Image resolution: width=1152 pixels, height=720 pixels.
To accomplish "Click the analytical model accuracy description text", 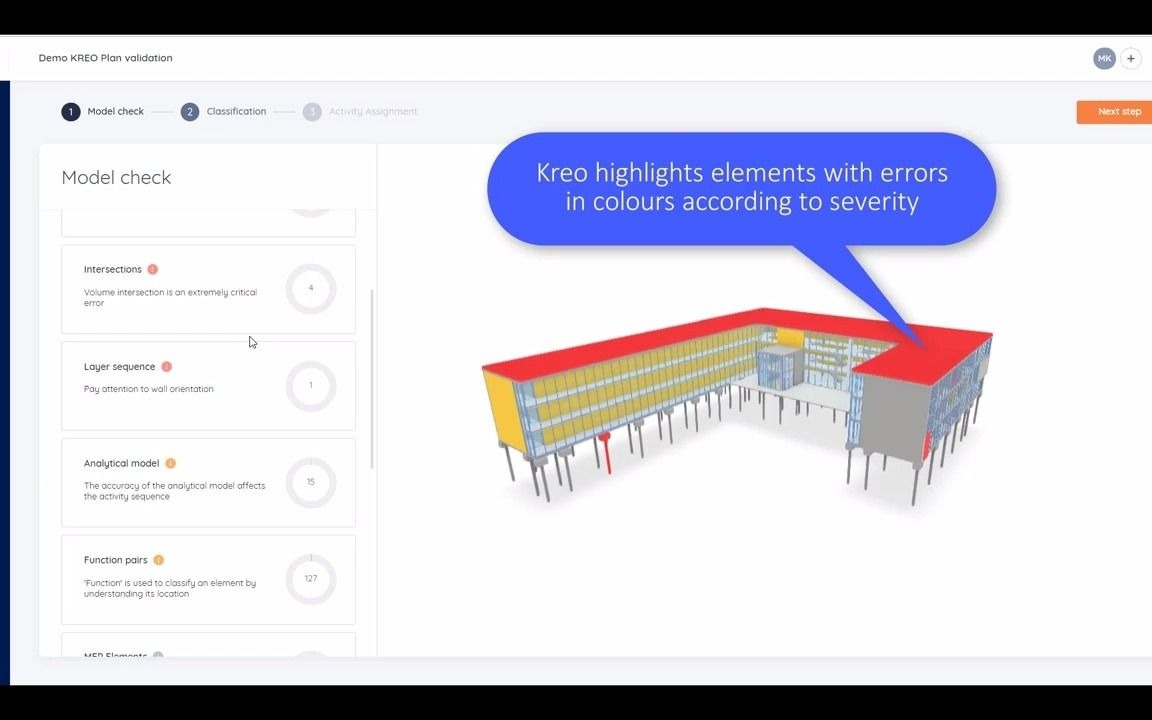I will (175, 491).
